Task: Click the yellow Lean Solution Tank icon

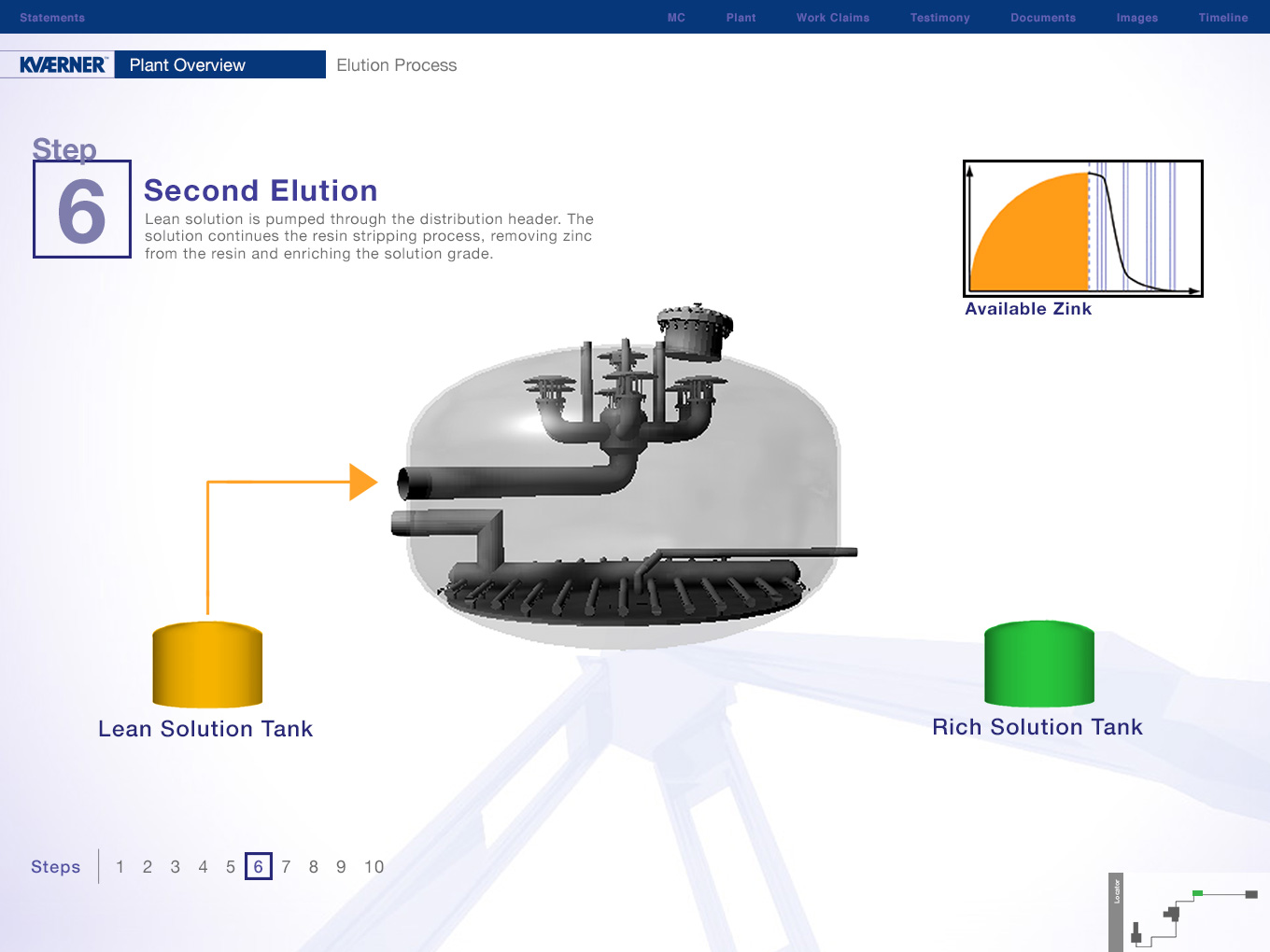Action: 207,665
